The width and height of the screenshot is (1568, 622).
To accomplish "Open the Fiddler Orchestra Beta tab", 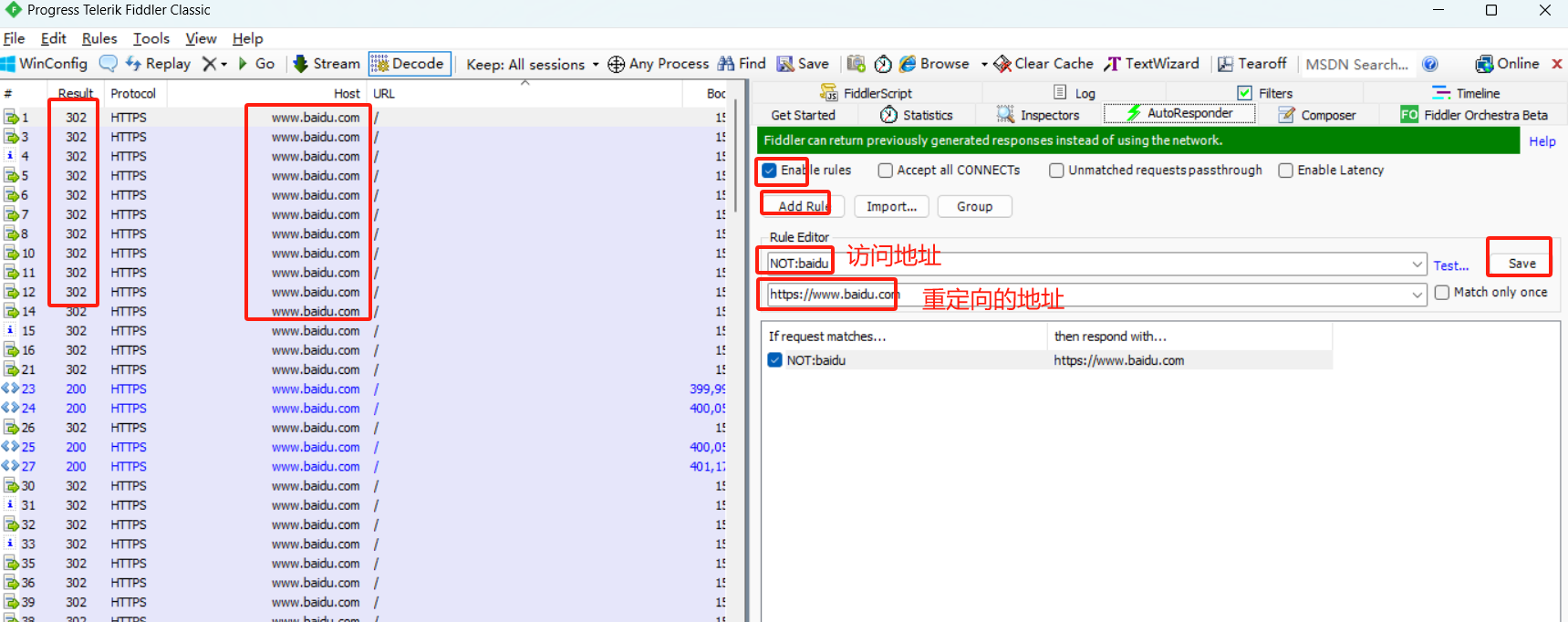I will pos(1474,115).
